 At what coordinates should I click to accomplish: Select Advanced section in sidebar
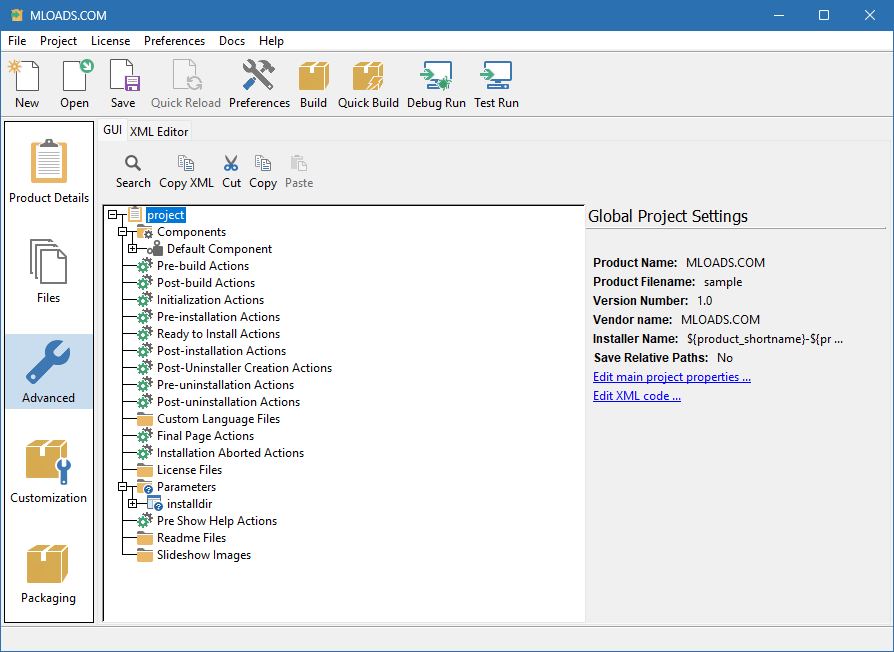point(49,372)
